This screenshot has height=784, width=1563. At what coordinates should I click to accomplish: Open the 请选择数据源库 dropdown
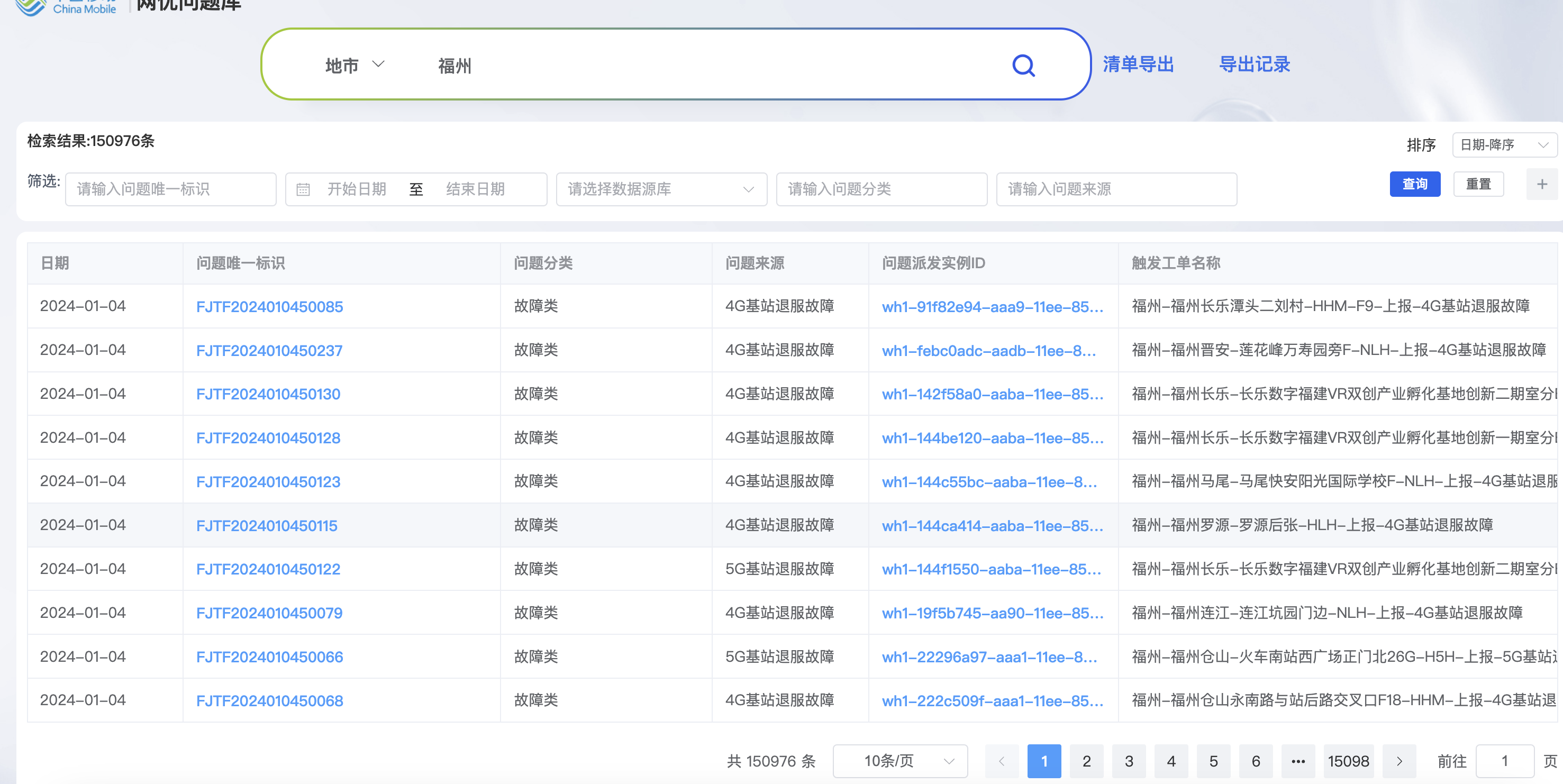[x=661, y=189]
